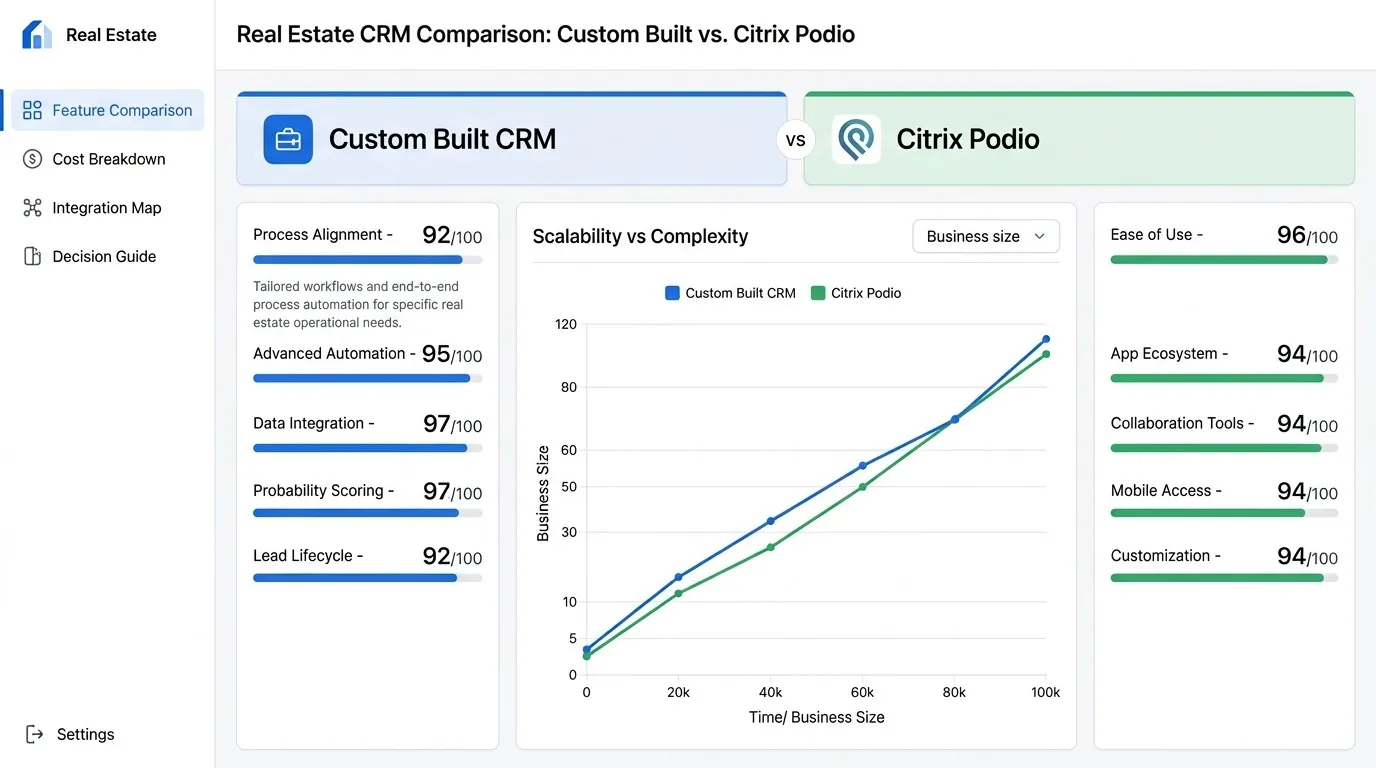Screen dimensions: 1376x768
Task: Click the Advanced Automation progress bar
Action: [x=368, y=379]
